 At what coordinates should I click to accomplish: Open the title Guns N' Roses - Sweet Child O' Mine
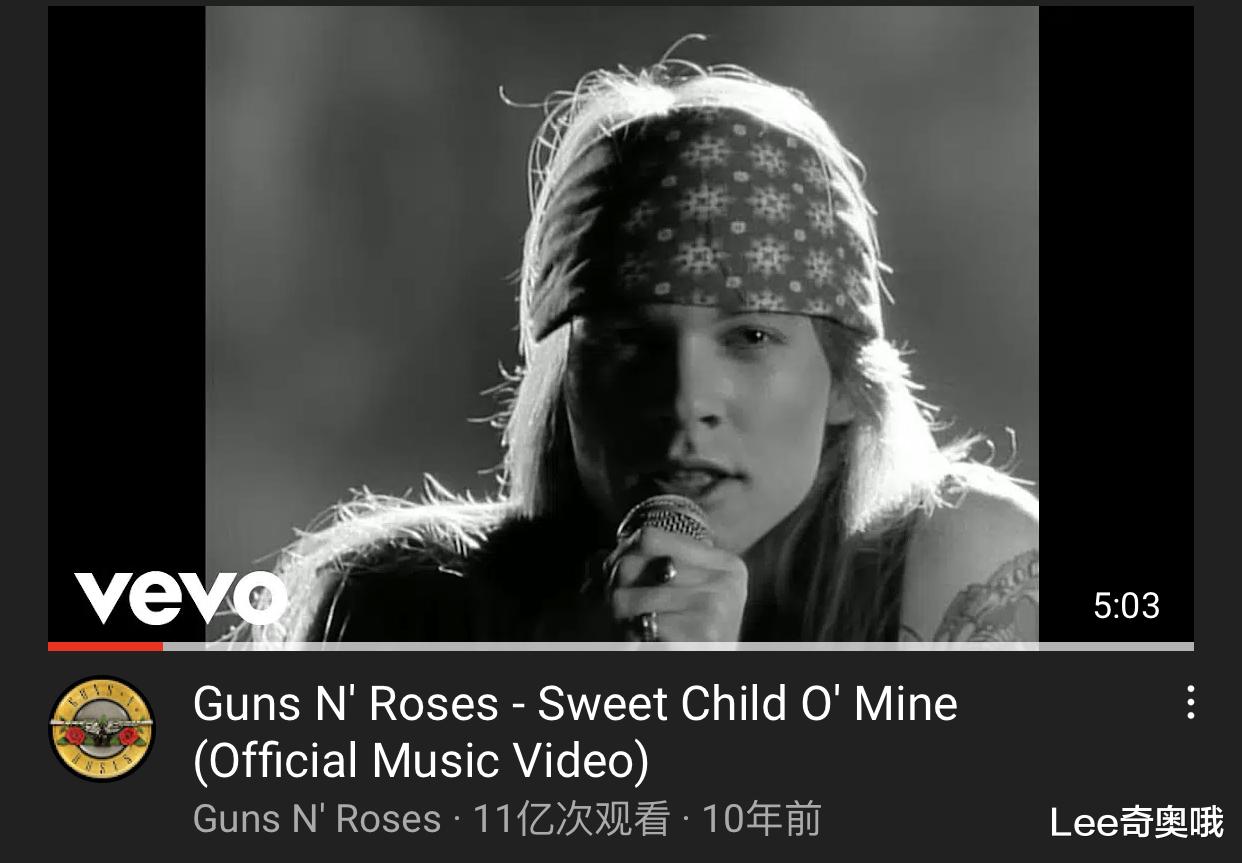click(x=575, y=703)
